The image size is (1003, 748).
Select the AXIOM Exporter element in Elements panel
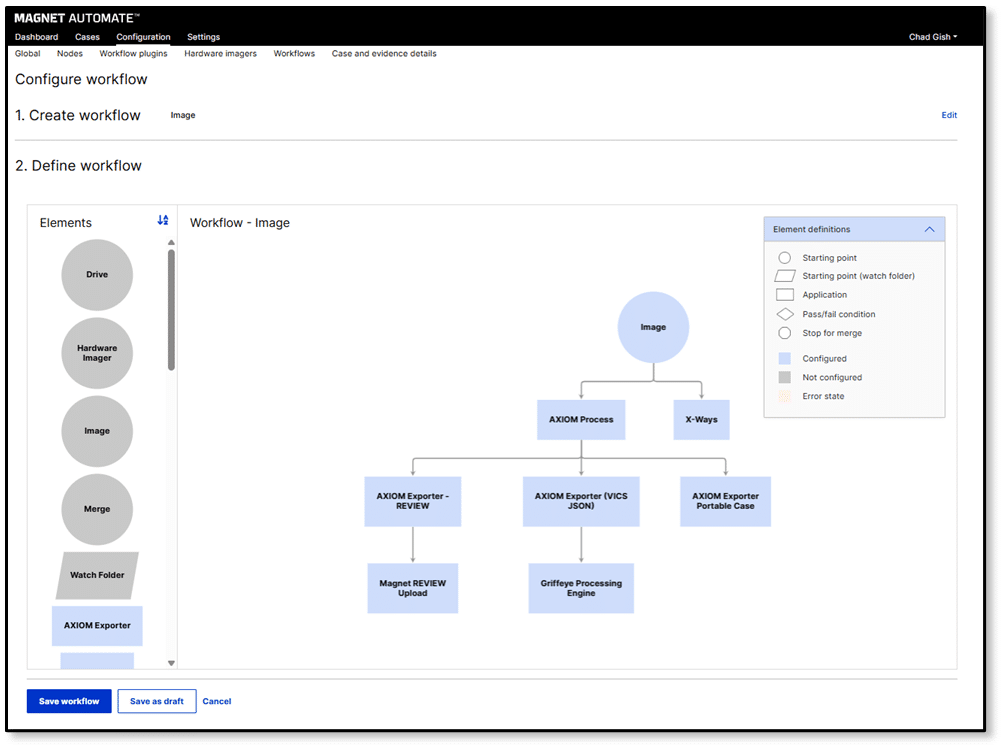97,626
